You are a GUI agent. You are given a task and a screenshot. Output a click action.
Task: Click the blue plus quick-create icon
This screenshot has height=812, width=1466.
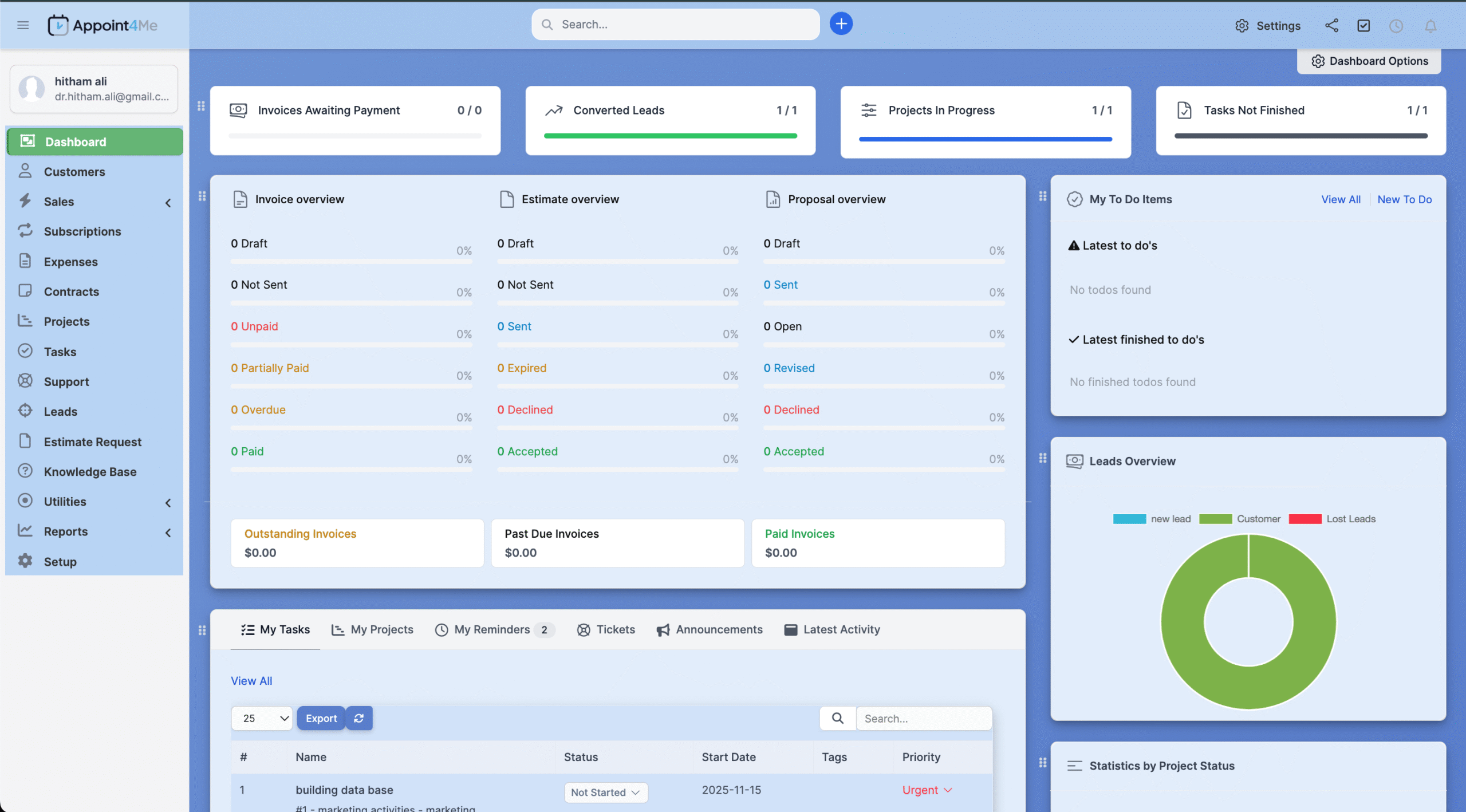(x=841, y=24)
